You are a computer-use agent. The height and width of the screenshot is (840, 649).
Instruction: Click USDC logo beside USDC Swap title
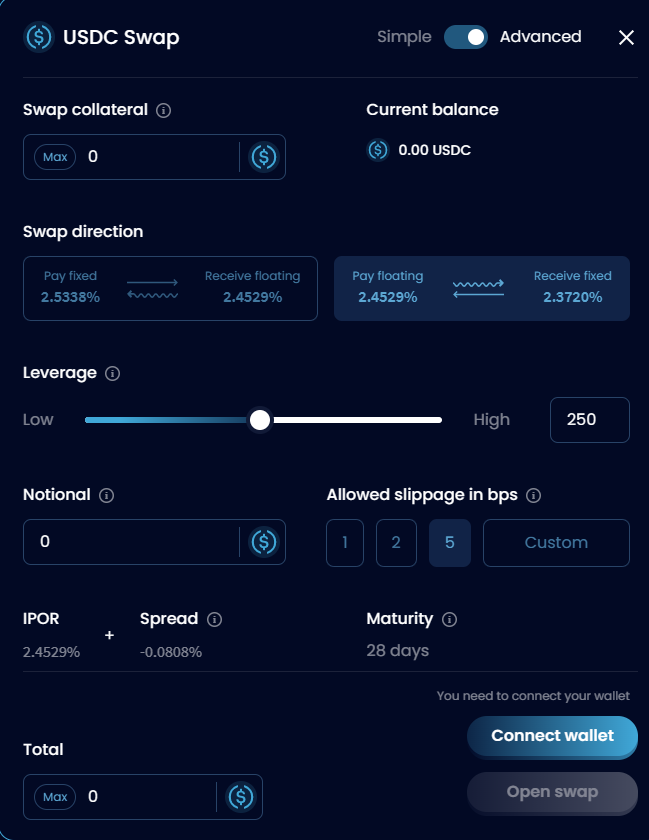point(39,37)
